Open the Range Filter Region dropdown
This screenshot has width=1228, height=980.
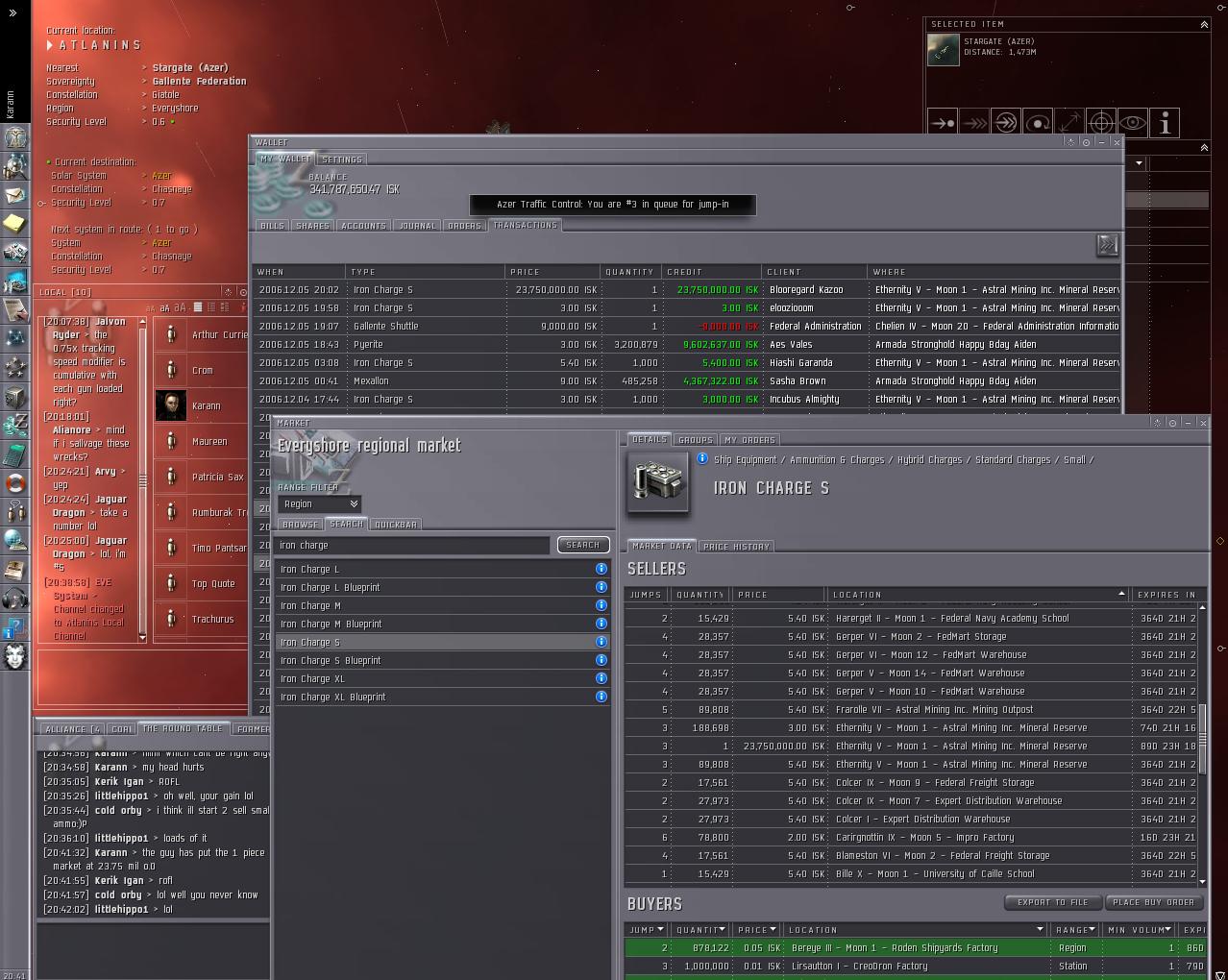[319, 503]
